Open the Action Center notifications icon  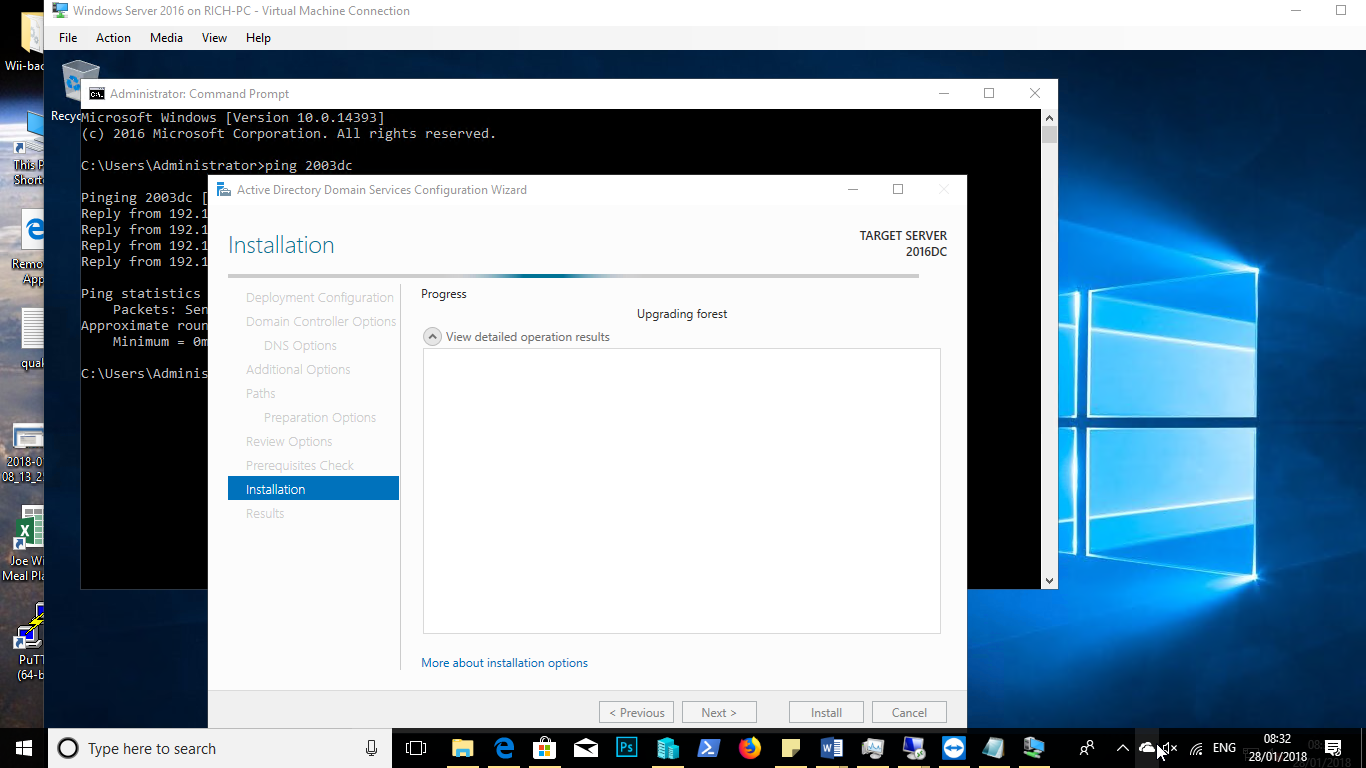pos(1333,748)
